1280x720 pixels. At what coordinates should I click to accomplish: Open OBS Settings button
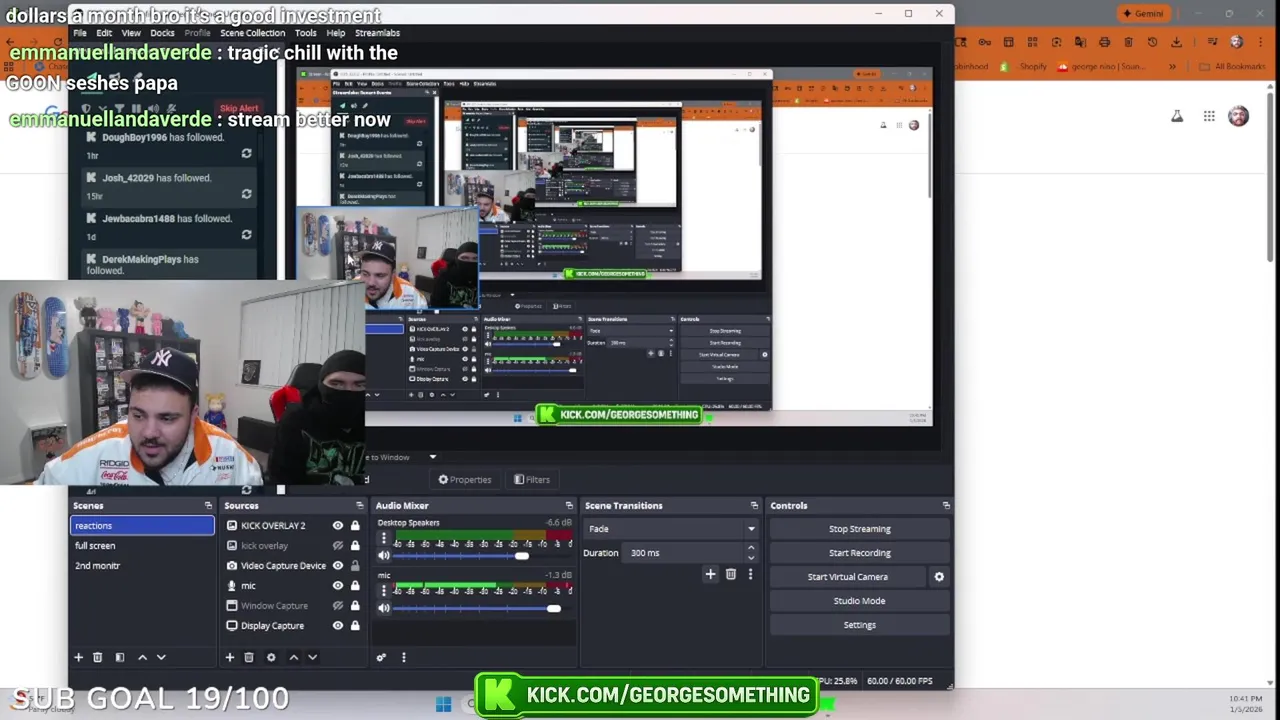[x=859, y=625]
